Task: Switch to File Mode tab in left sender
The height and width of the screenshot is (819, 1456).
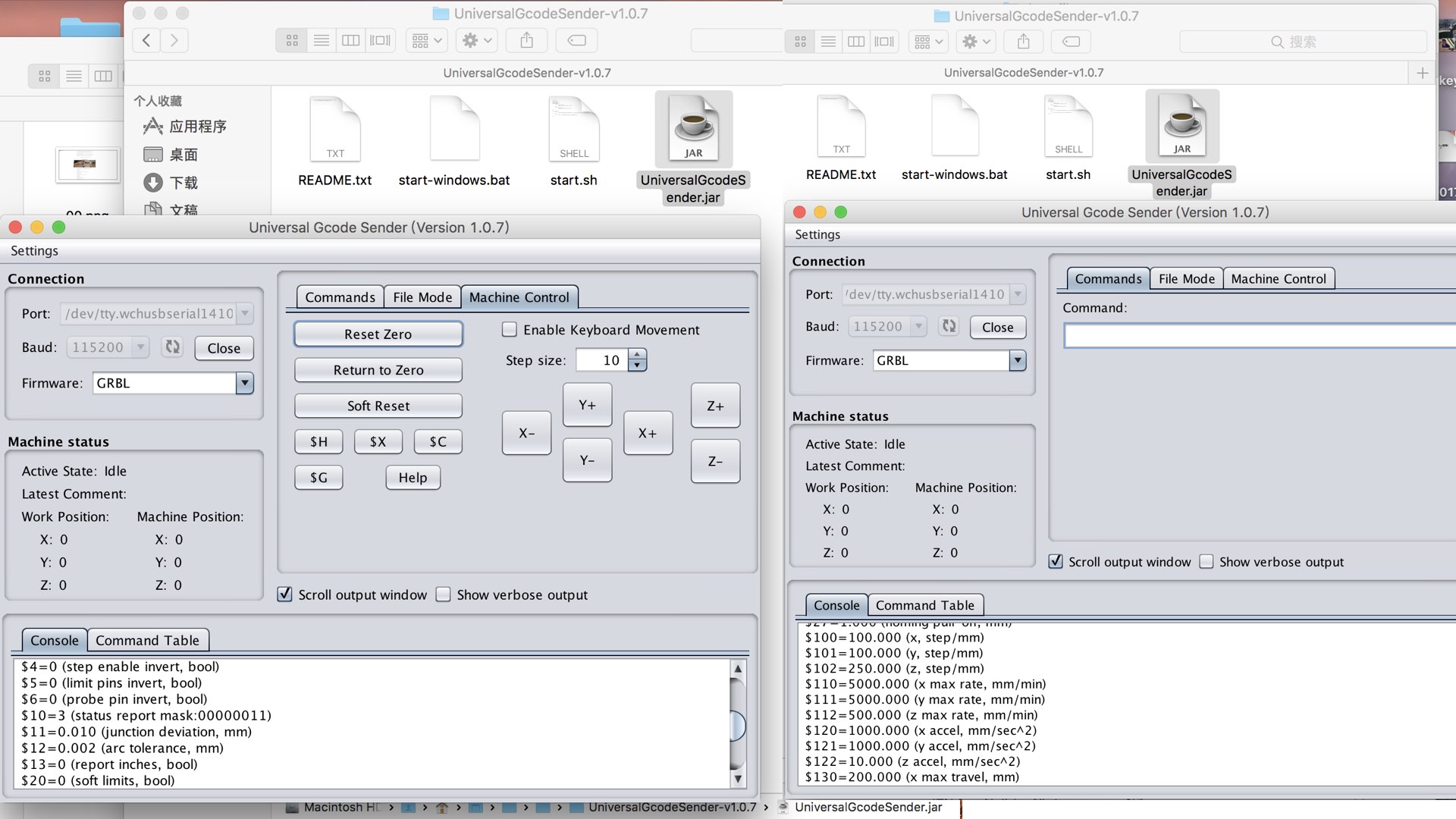Action: click(x=422, y=297)
